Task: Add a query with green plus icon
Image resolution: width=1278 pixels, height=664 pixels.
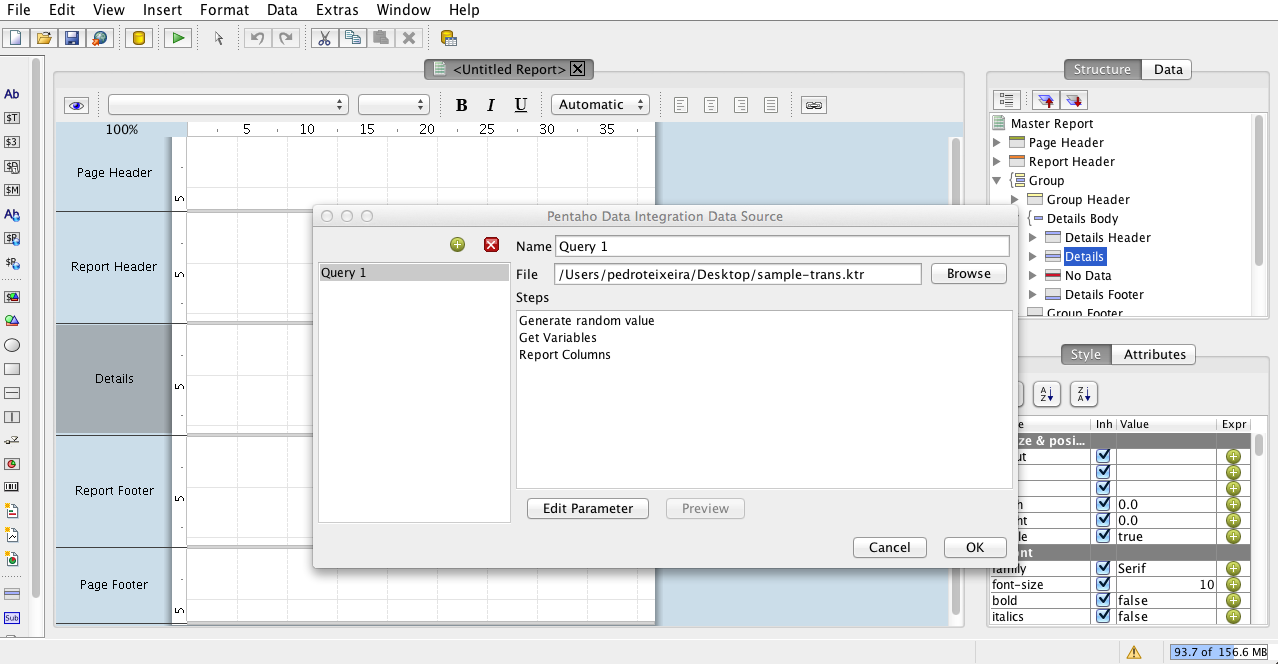Action: pos(458,245)
